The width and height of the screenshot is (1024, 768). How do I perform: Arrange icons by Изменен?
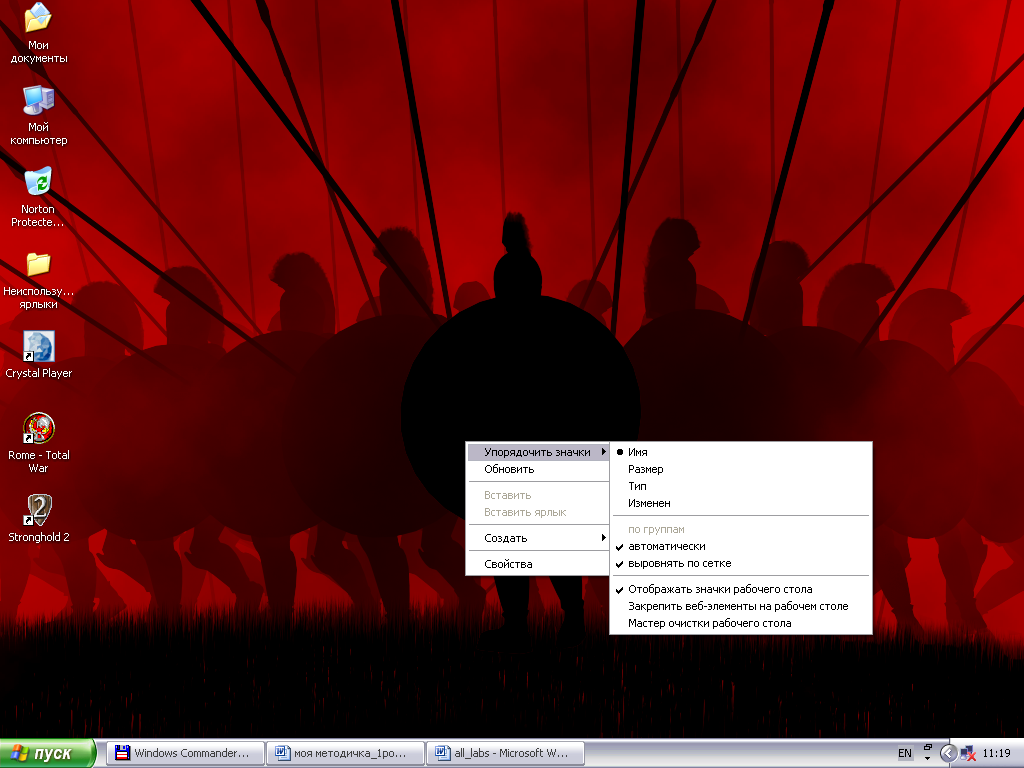click(x=741, y=503)
